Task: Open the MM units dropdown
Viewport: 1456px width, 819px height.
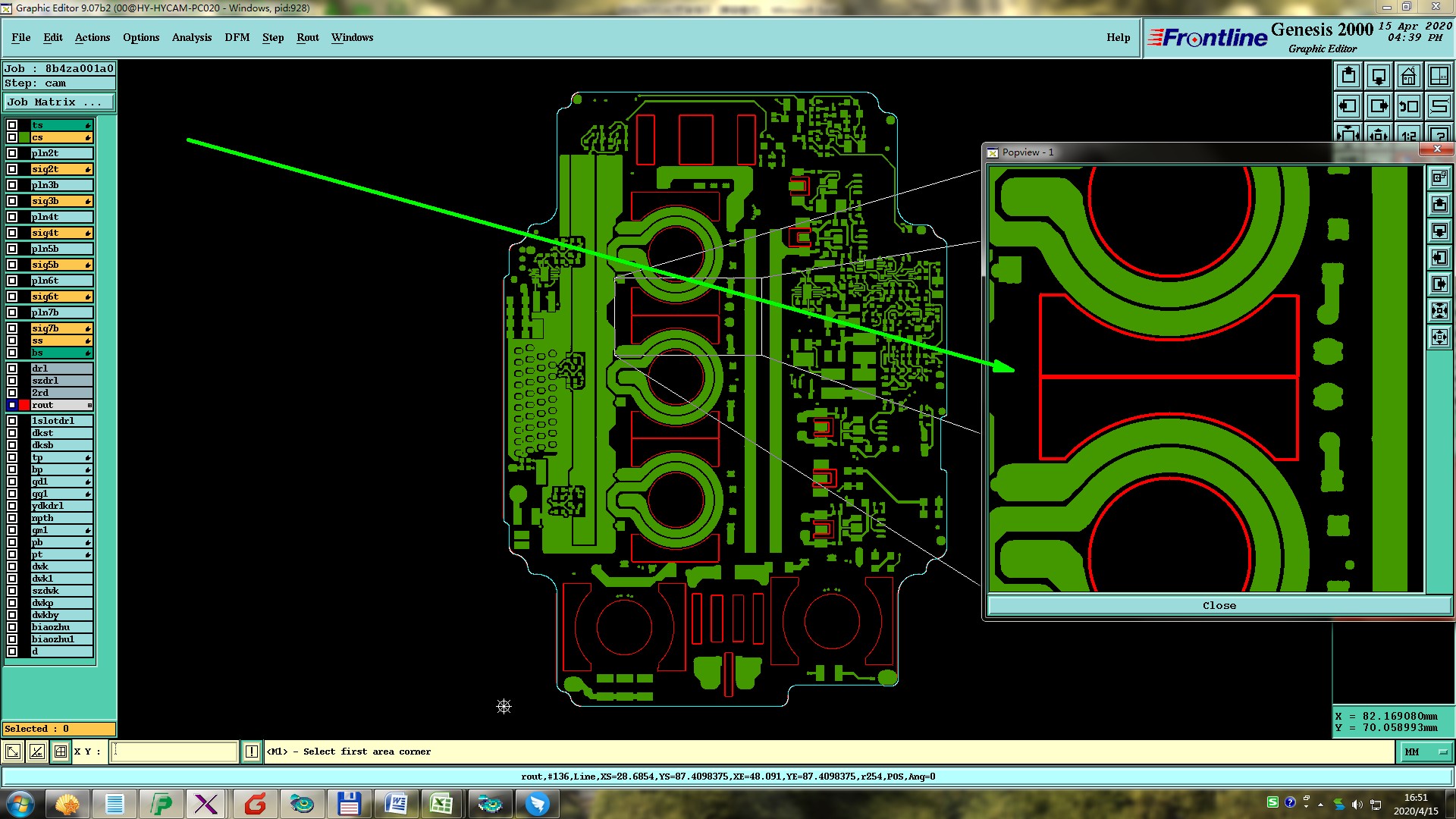Action: (x=1426, y=752)
